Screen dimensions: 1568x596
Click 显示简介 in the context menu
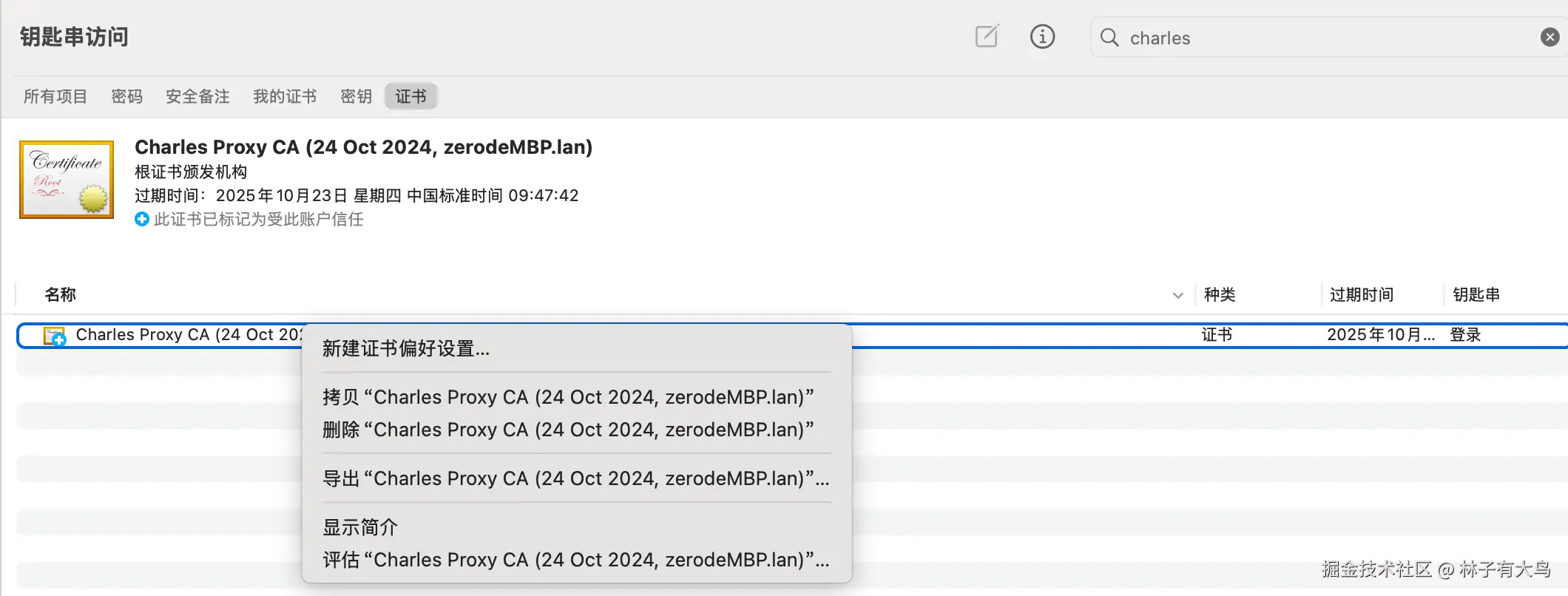coord(360,527)
